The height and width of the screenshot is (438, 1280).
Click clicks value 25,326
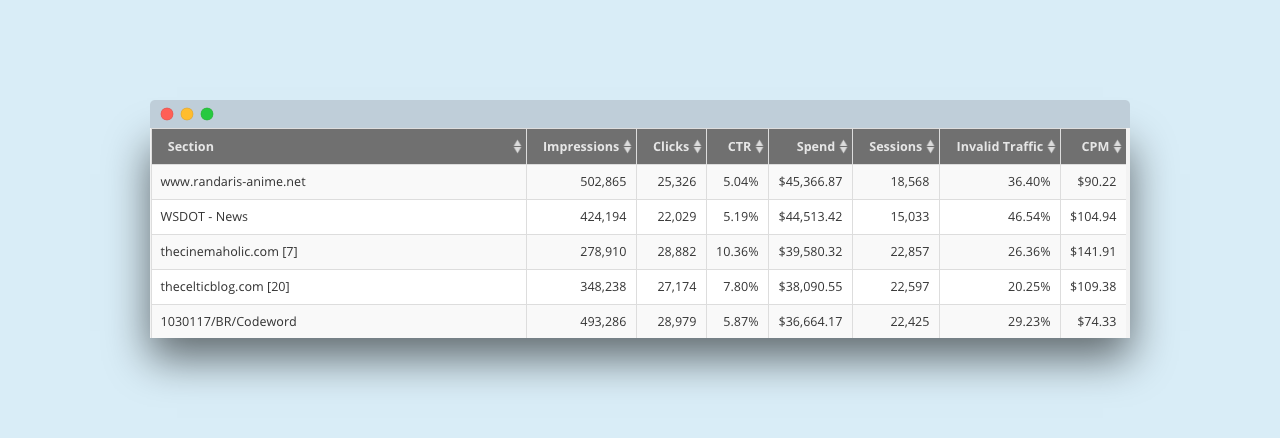[677, 182]
